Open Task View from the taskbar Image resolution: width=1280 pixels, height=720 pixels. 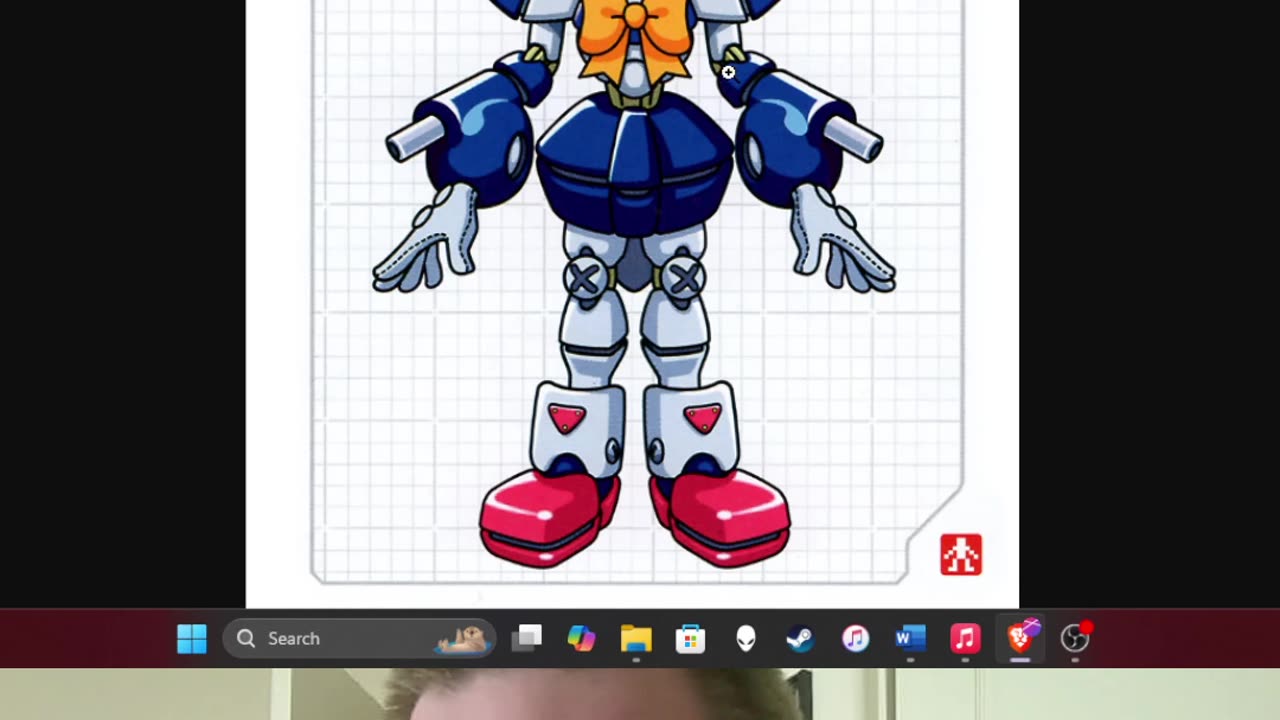click(x=527, y=638)
